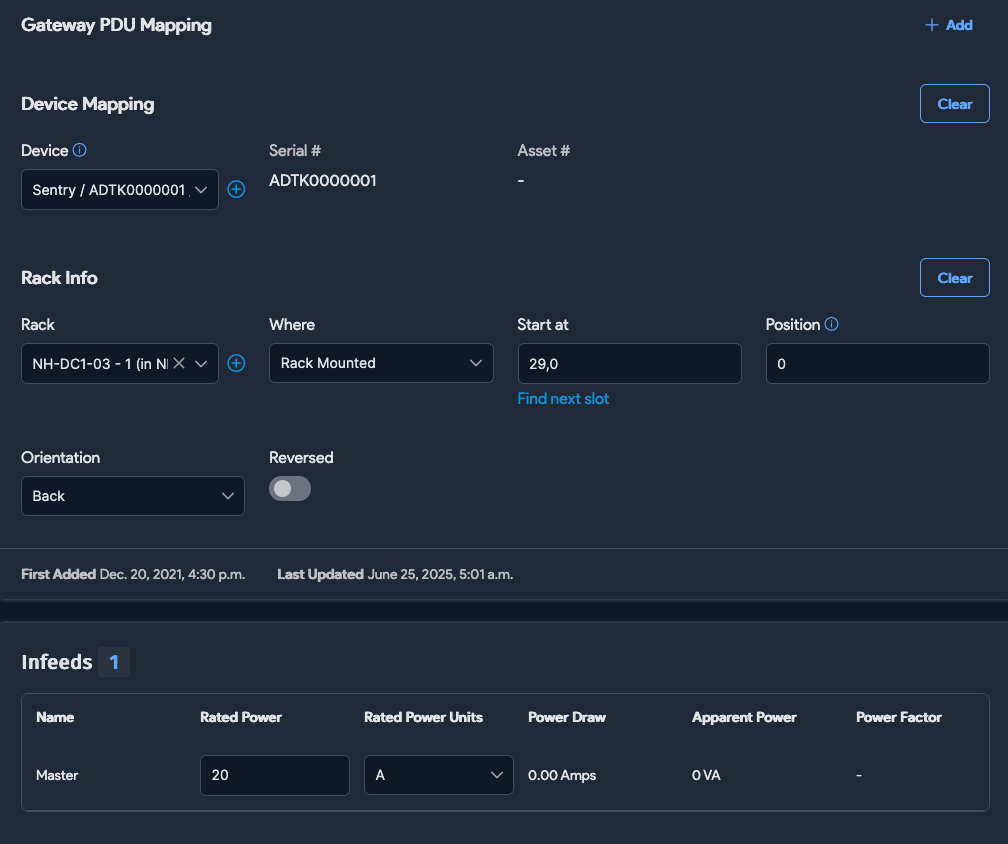The height and width of the screenshot is (844, 1008).
Task: Click the info icon next to Device label
Action: 80,150
